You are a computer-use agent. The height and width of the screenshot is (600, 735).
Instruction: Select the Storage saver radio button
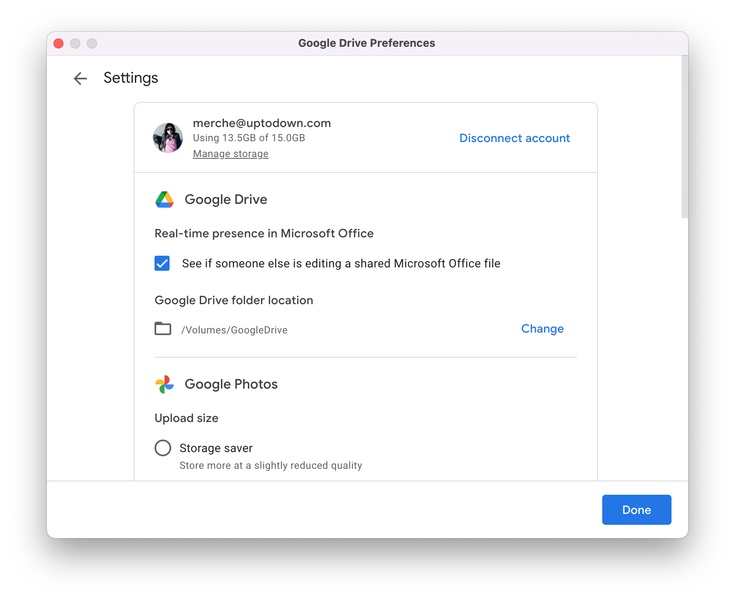(x=163, y=448)
